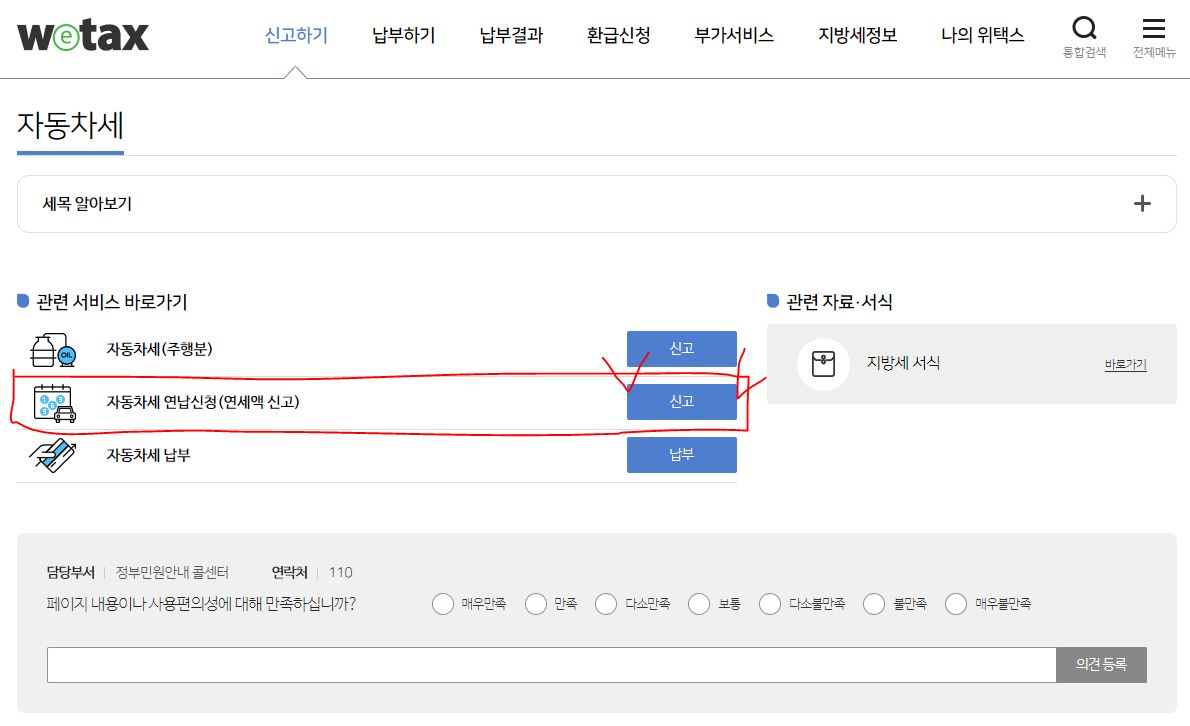The image size is (1190, 726).
Task: Open 통합검색 search via magnifier icon
Action: 1085,30
